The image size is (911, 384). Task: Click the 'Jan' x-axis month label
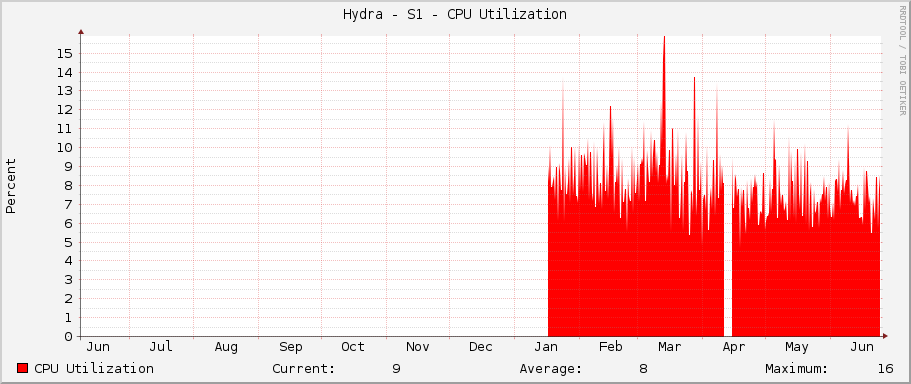pos(546,347)
